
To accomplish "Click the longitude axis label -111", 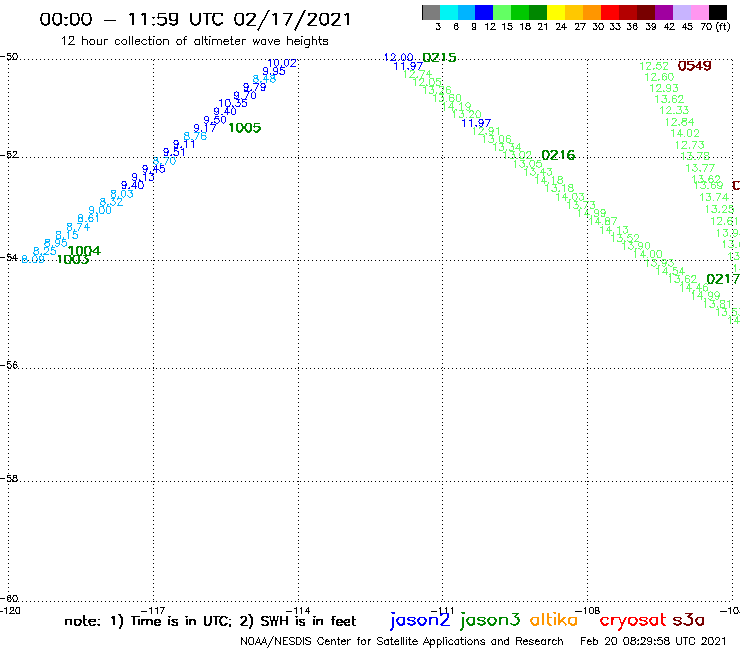I will 442,611.
